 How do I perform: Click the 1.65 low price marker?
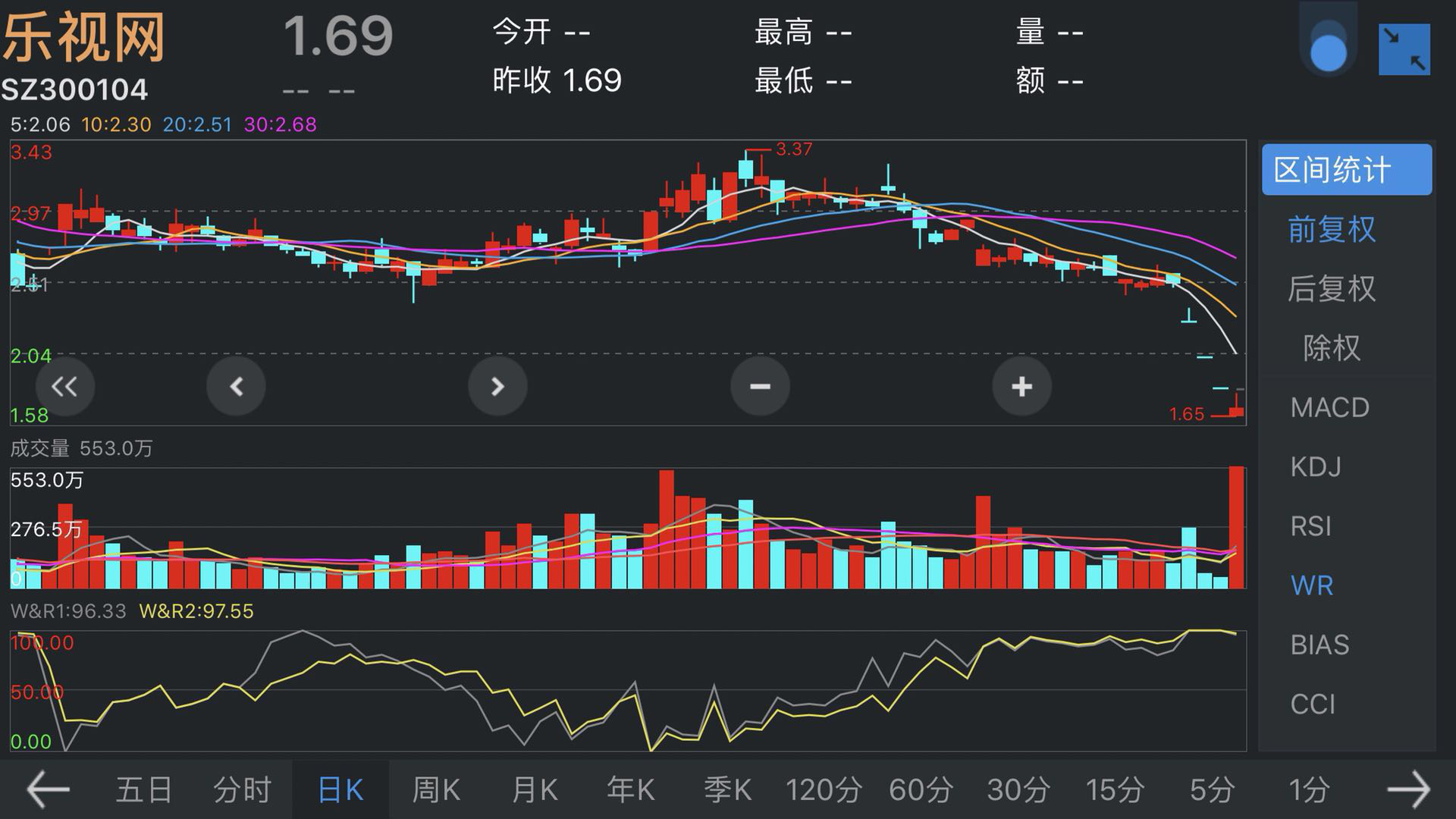coord(1187,414)
